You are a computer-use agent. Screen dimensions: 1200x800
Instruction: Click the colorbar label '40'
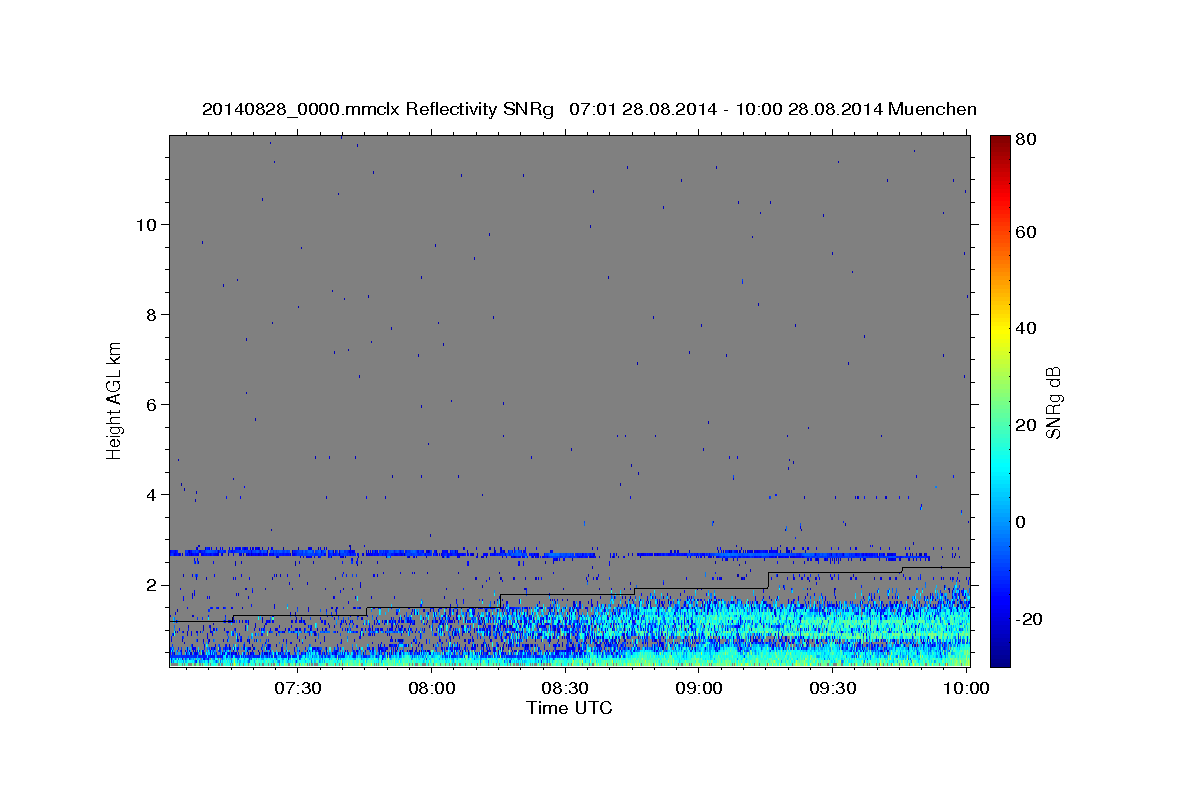pyautogui.click(x=1027, y=328)
